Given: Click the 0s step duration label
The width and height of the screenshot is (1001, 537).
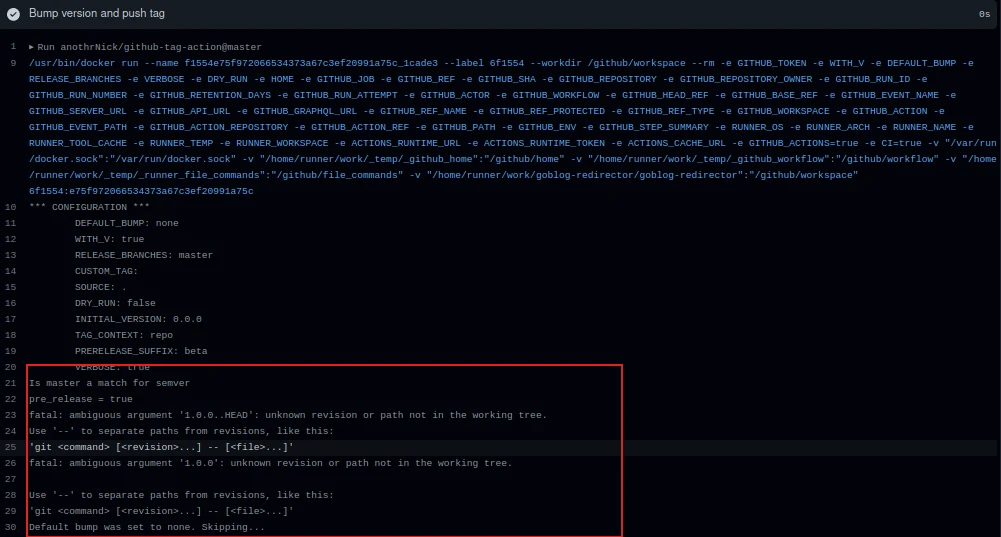Looking at the screenshot, I should (984, 15).
